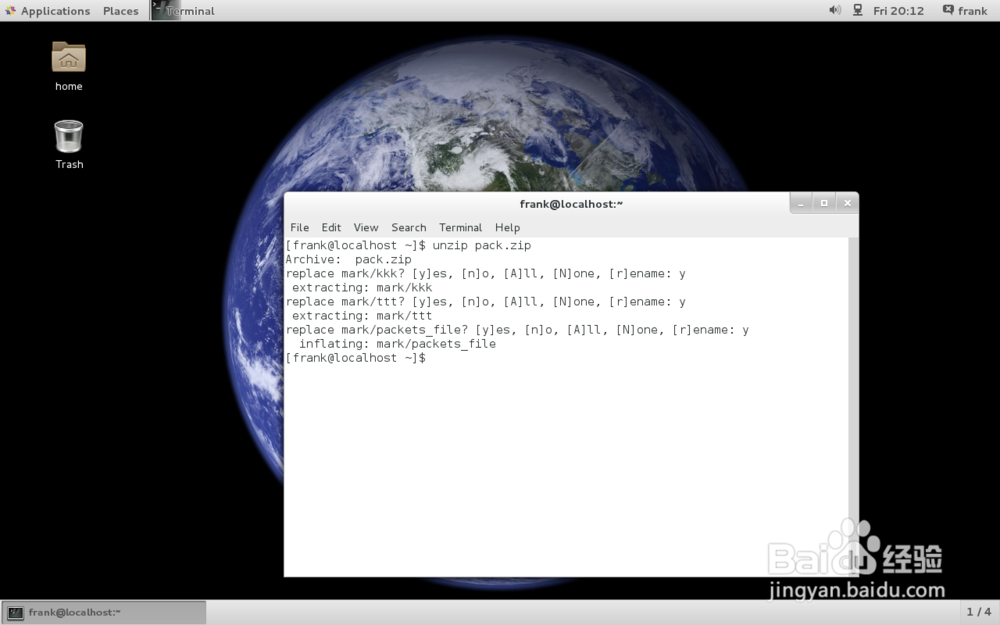Open the frank user menu
The image size is (1000, 625).
tap(964, 10)
